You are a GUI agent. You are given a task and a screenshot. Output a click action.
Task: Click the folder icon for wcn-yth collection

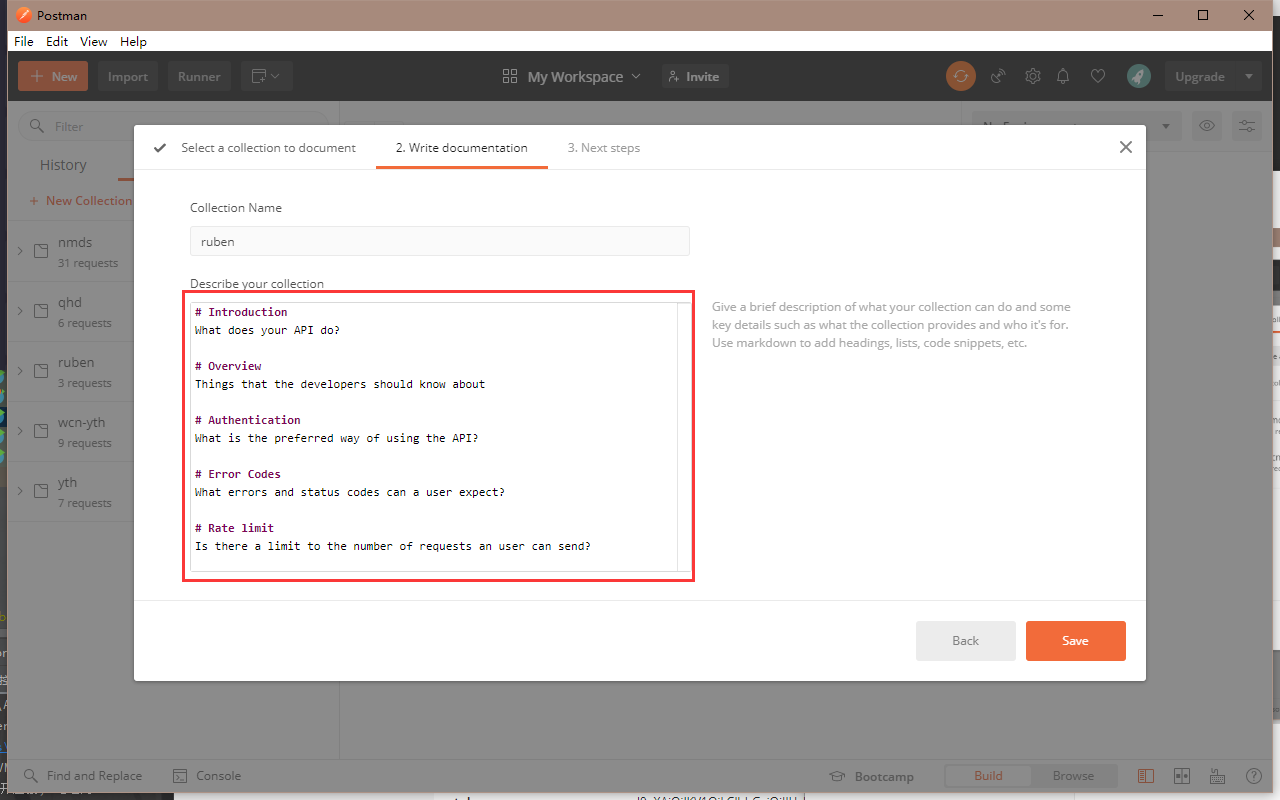(41, 431)
